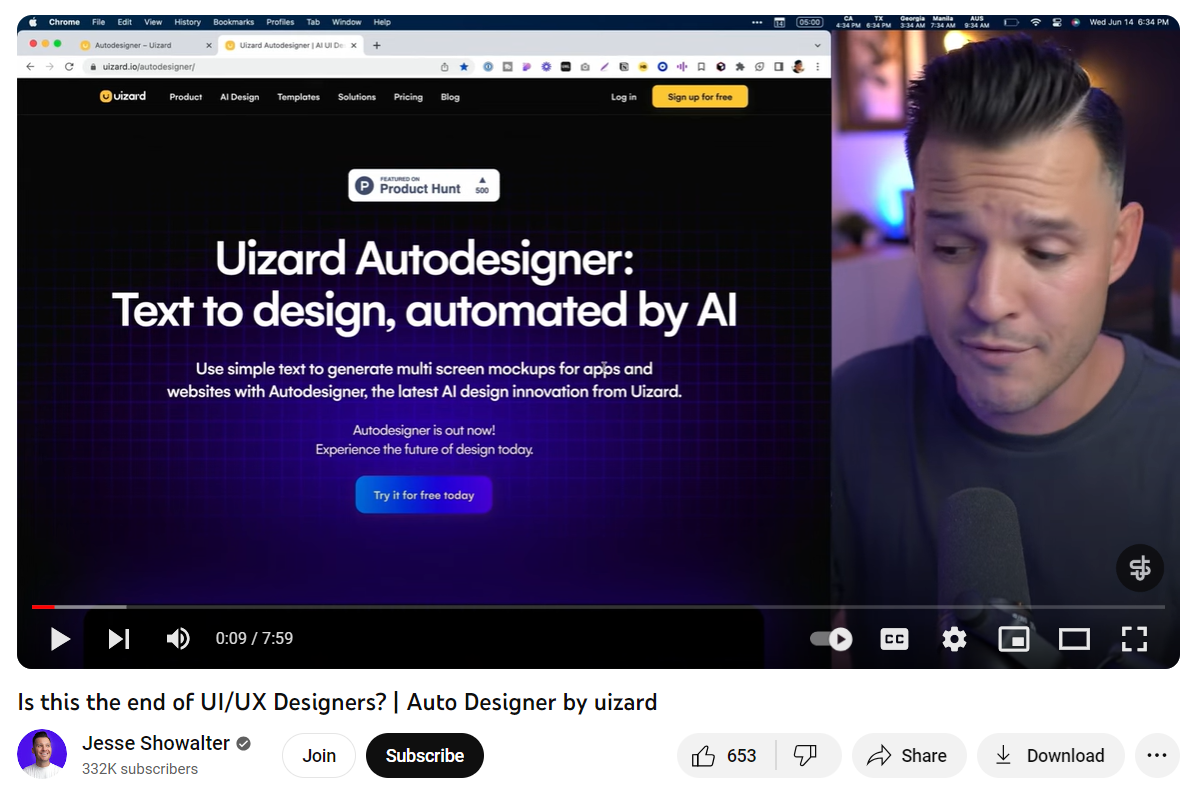
Task: Open the AI Design menu
Action: click(240, 97)
